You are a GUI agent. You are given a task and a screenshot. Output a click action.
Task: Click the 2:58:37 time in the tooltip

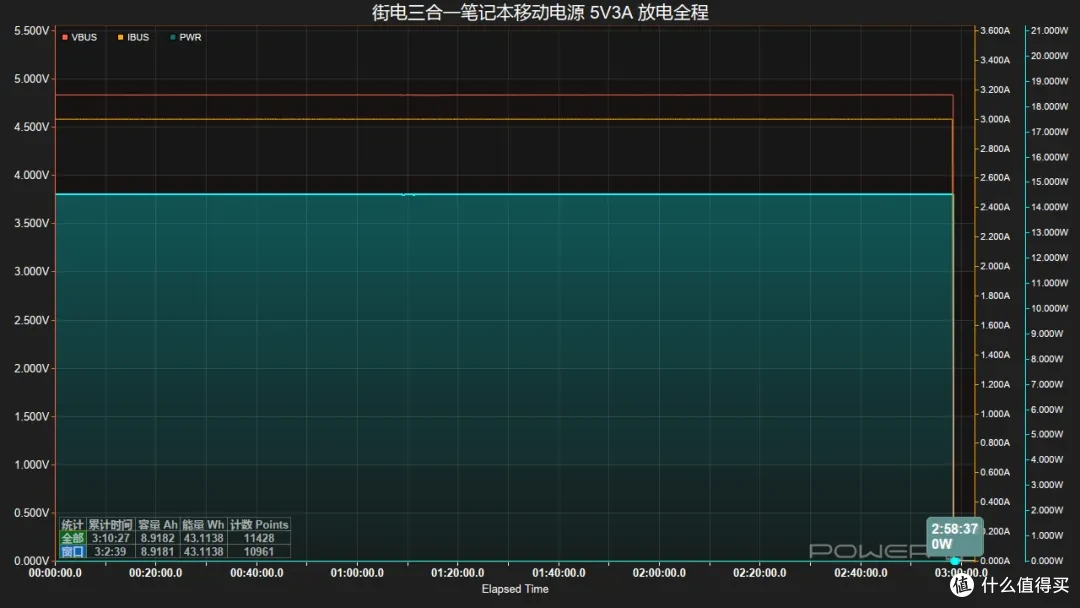[x=954, y=529]
